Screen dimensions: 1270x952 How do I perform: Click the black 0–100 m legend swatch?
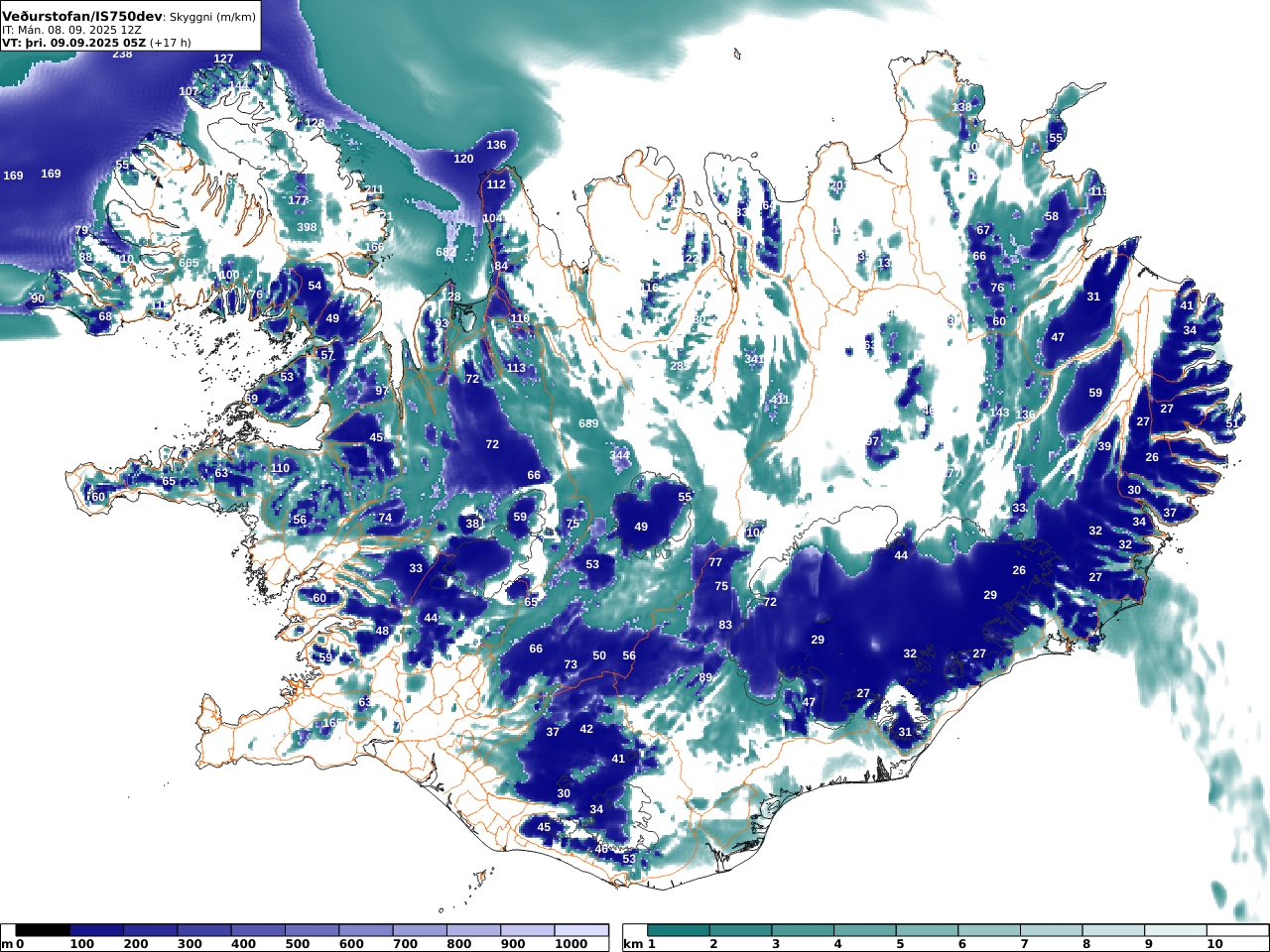(x=43, y=930)
